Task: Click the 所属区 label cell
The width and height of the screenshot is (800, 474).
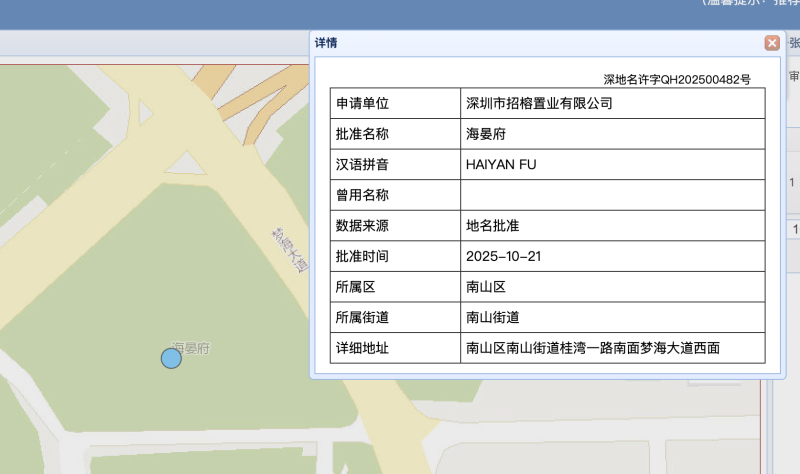Action: click(x=395, y=287)
